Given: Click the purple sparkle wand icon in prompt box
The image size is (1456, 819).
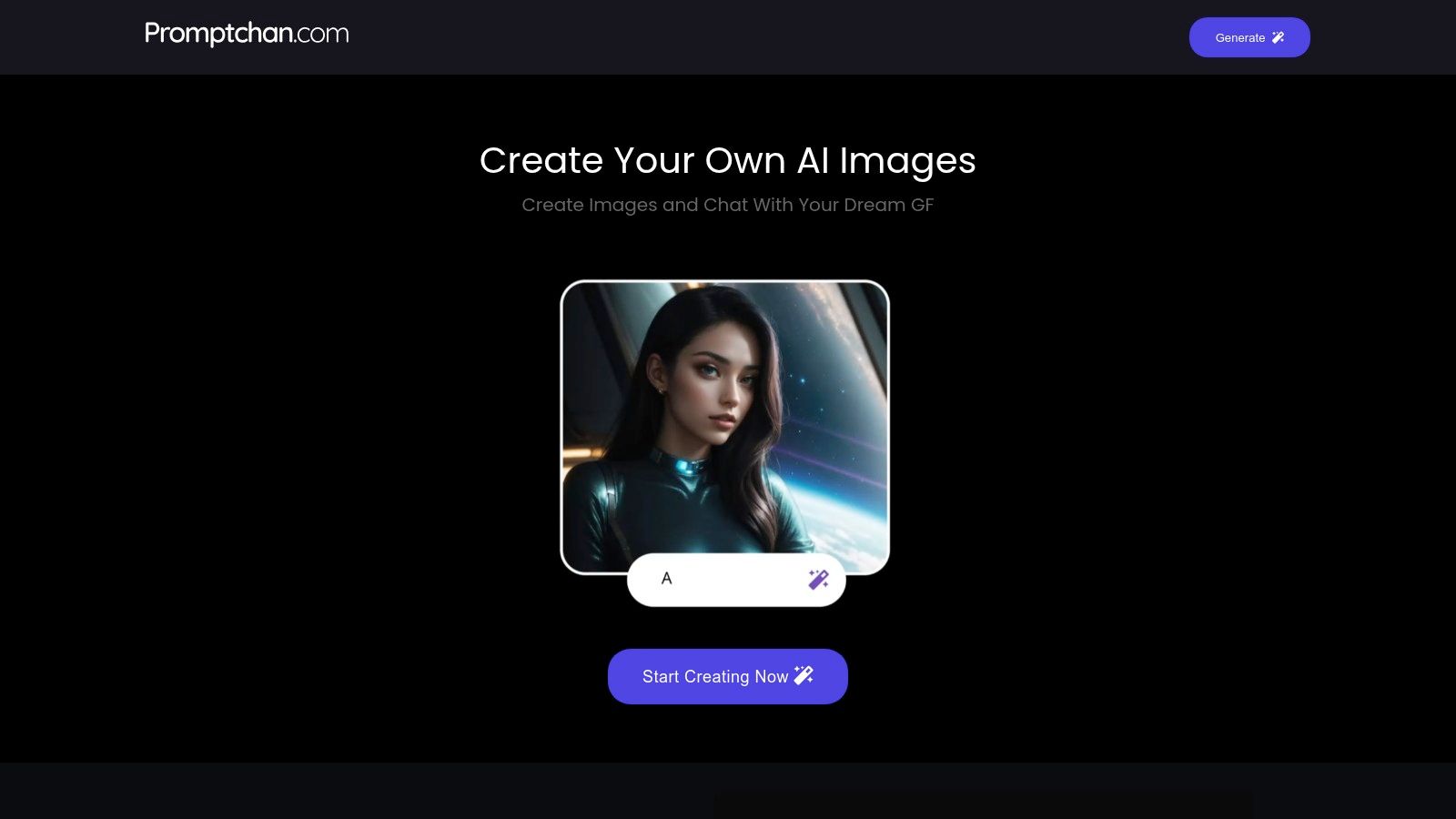Looking at the screenshot, I should click(818, 579).
